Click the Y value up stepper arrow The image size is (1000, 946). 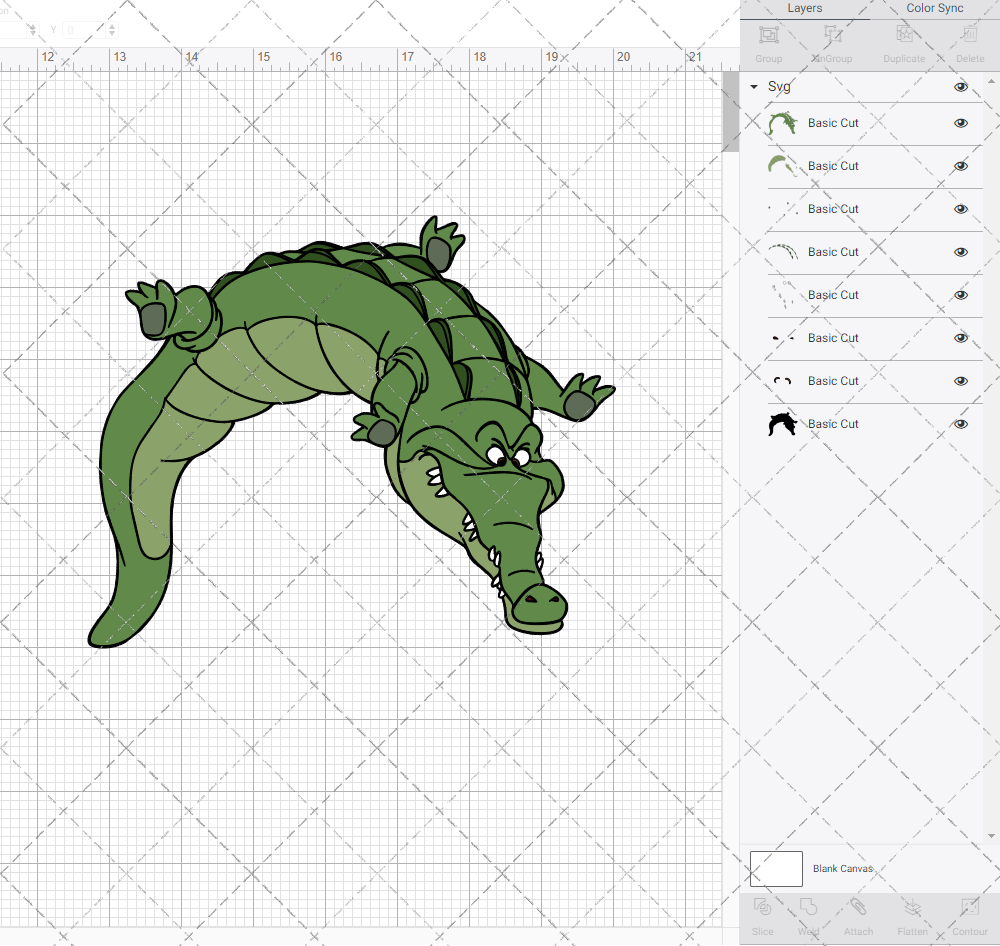[112, 25]
